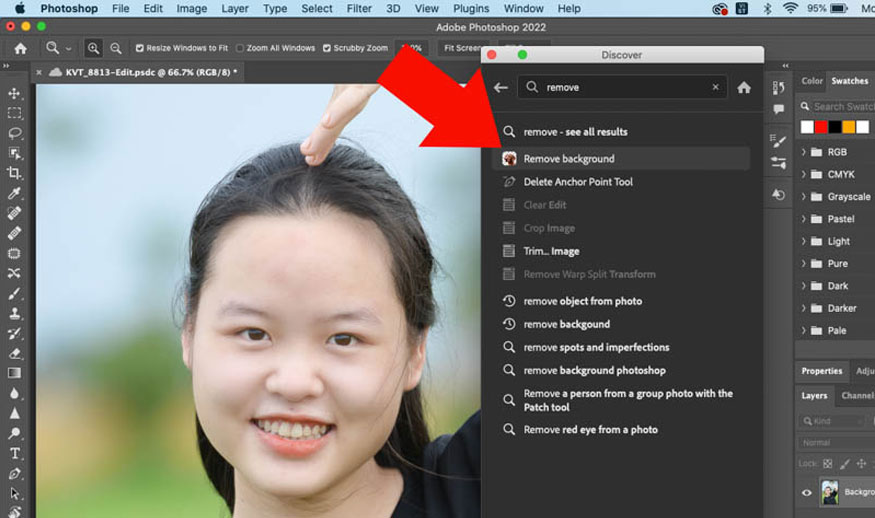The width and height of the screenshot is (875, 518).
Task: Click the Discover search field
Action: point(622,87)
